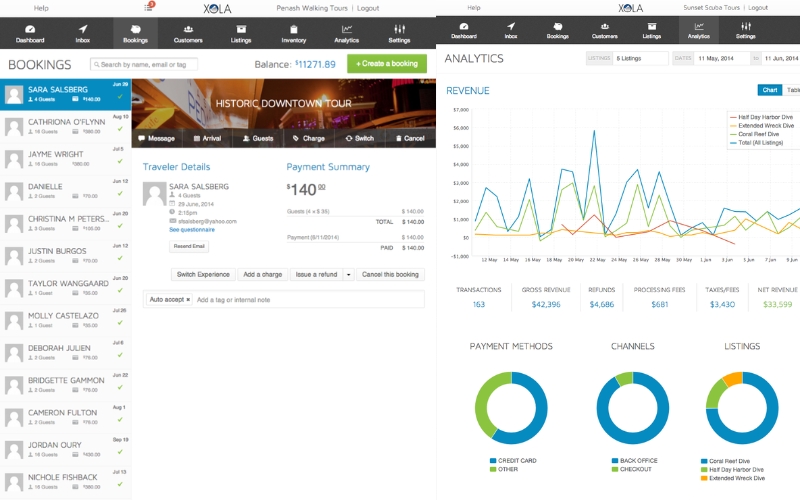Click Charge action on tour banner
Viewport: 800px width, 500px height.
tap(309, 138)
